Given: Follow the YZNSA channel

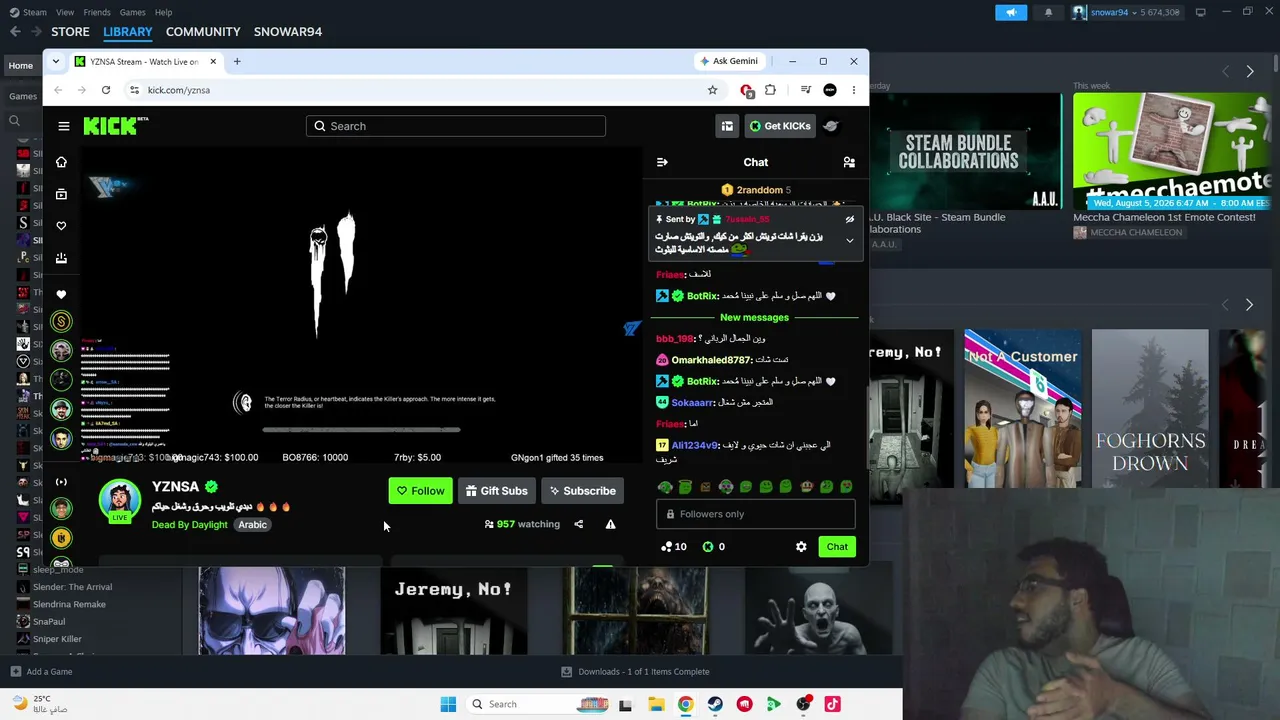Looking at the screenshot, I should tap(420, 491).
